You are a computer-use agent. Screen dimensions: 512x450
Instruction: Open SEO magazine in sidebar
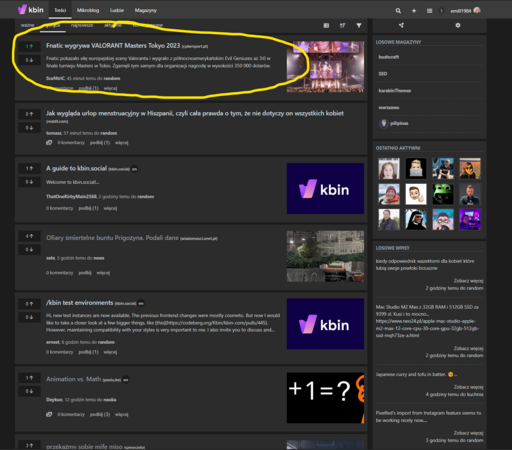[x=383, y=74]
